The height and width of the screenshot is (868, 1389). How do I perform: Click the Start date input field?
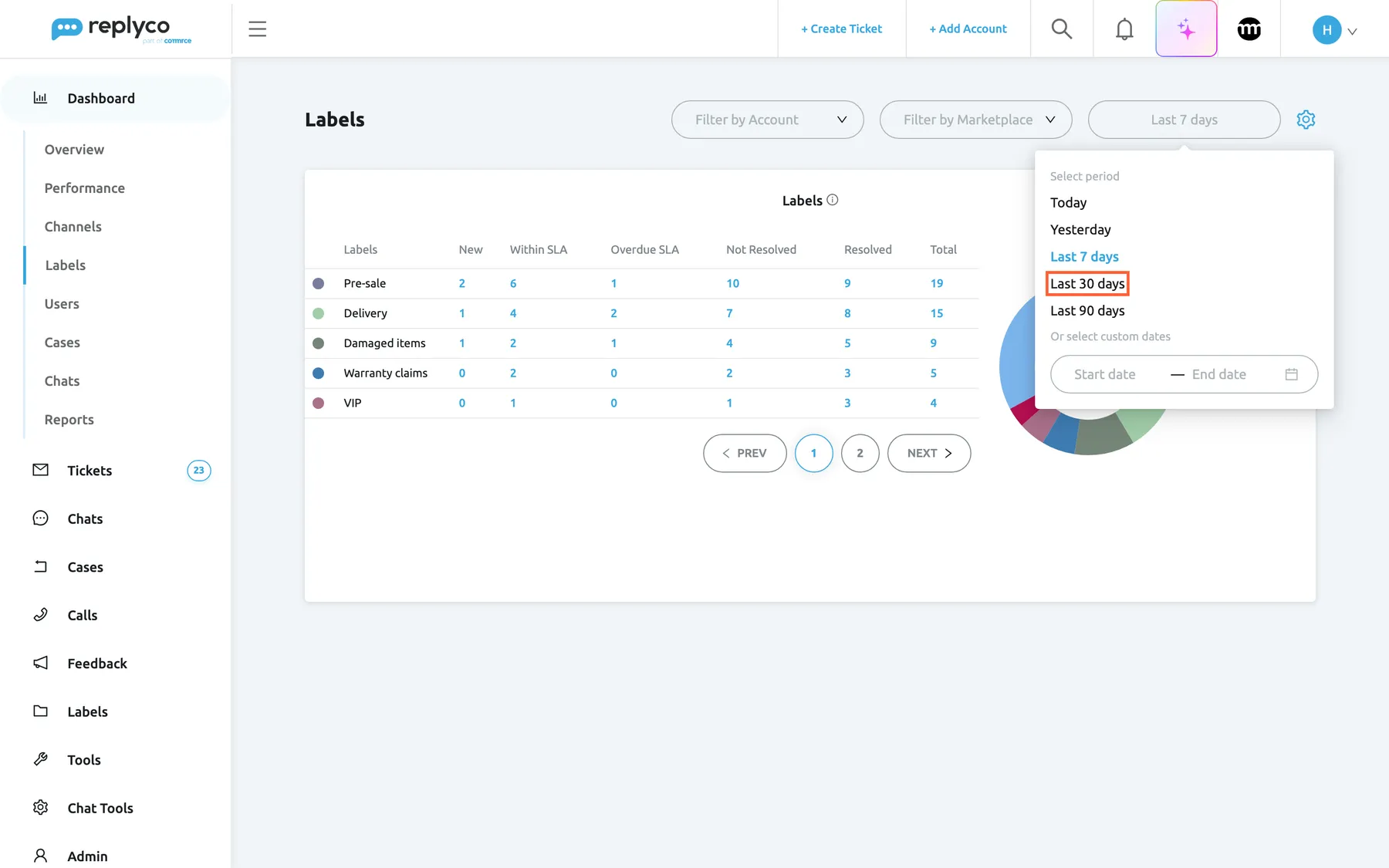1104,374
